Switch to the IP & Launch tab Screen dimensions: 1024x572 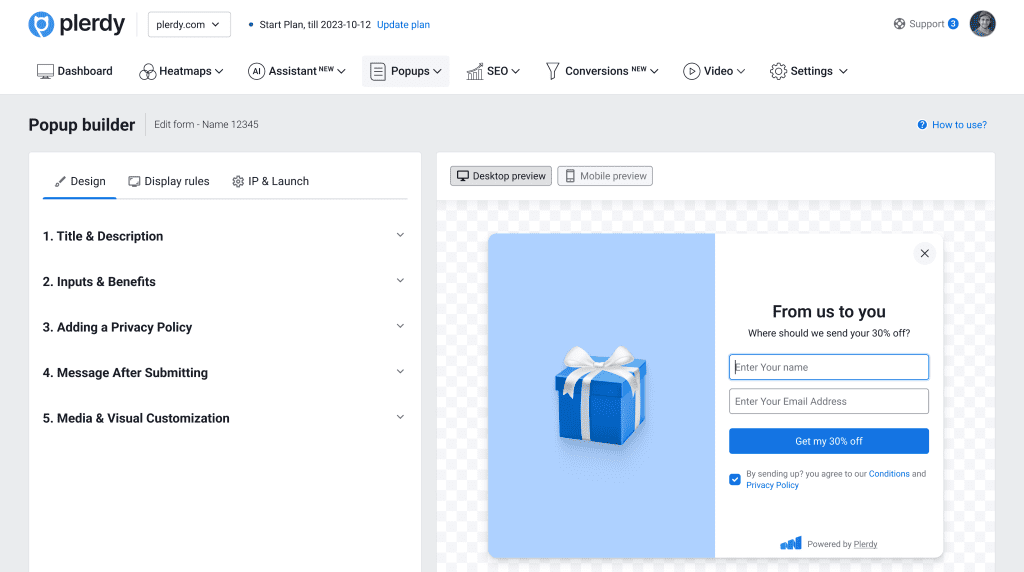270,181
